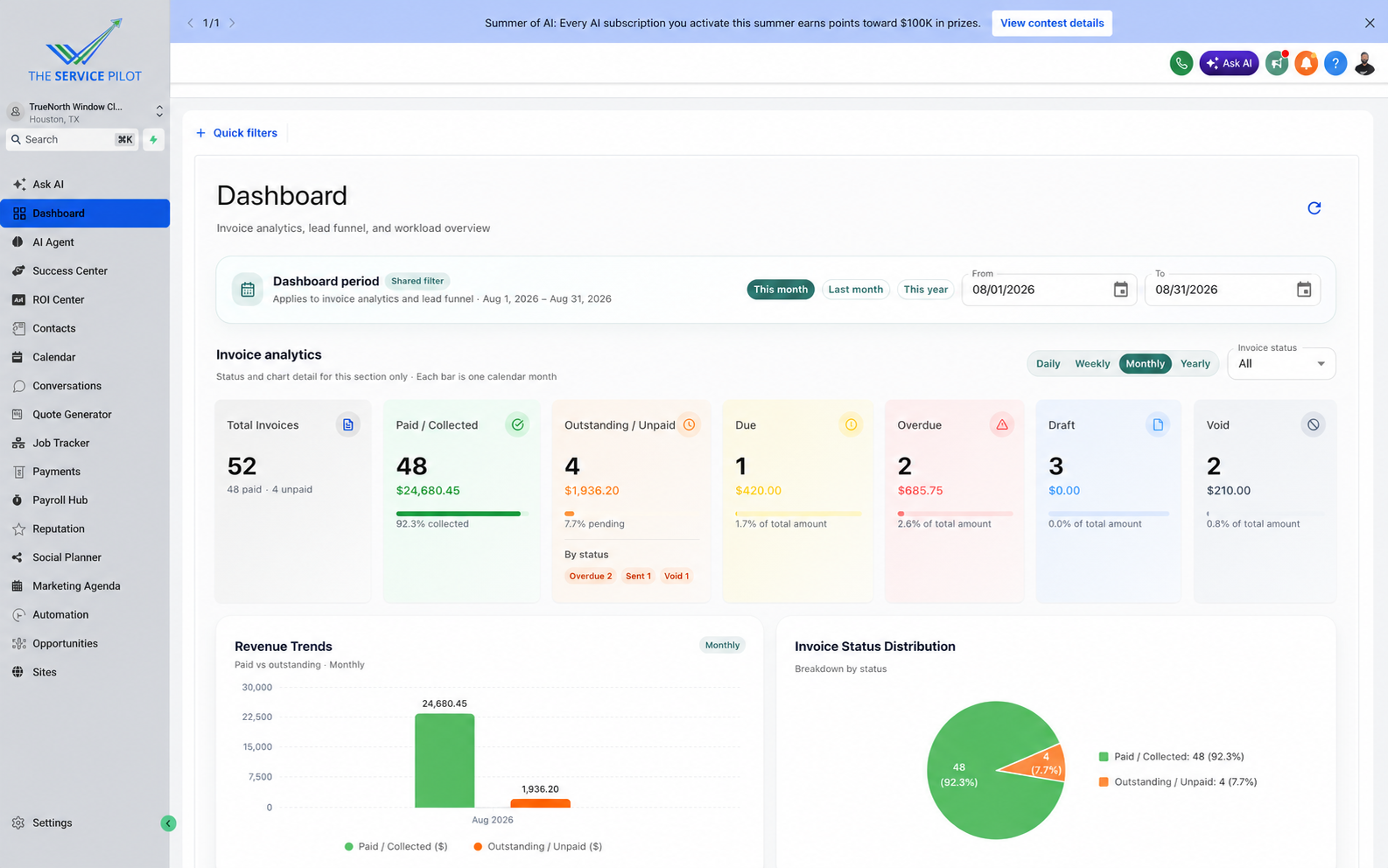
Task: Open the orange notifications bell
Action: (x=1306, y=63)
